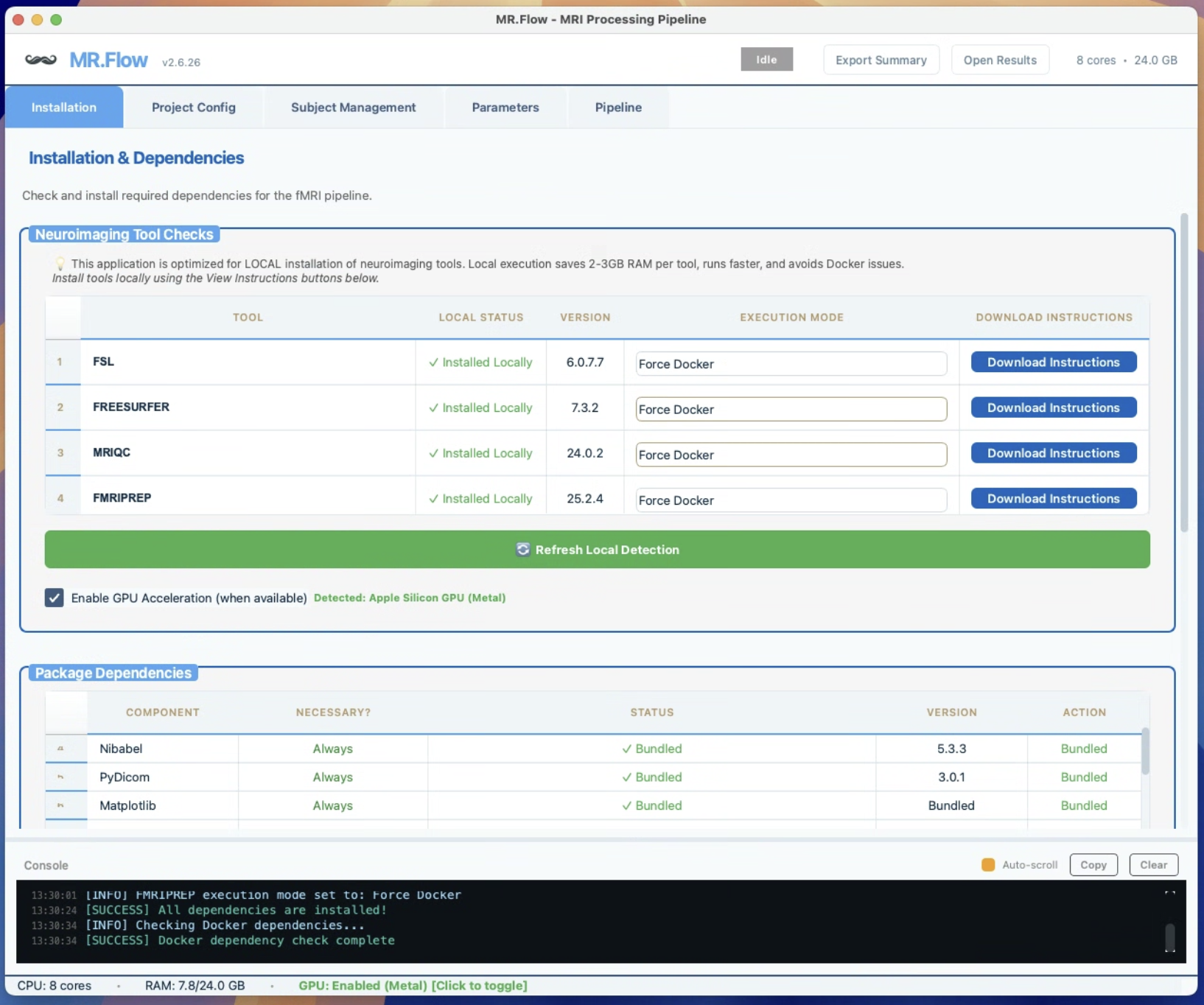Open FSL's Force Docker execution mode dropdown
The height and width of the screenshot is (1005, 1204).
(790, 363)
